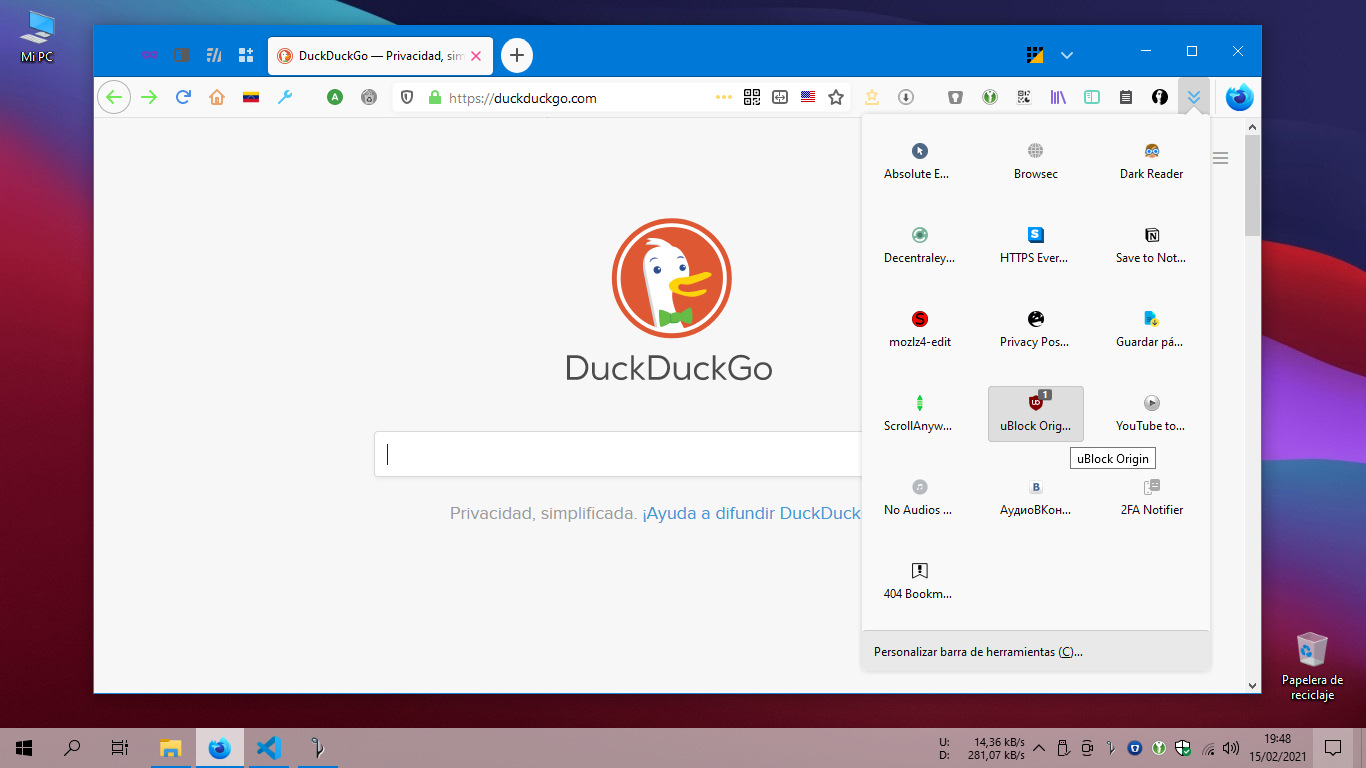Click the HTTPS Everywhere extension
This screenshot has width=1366, height=768.
pos(1036,245)
